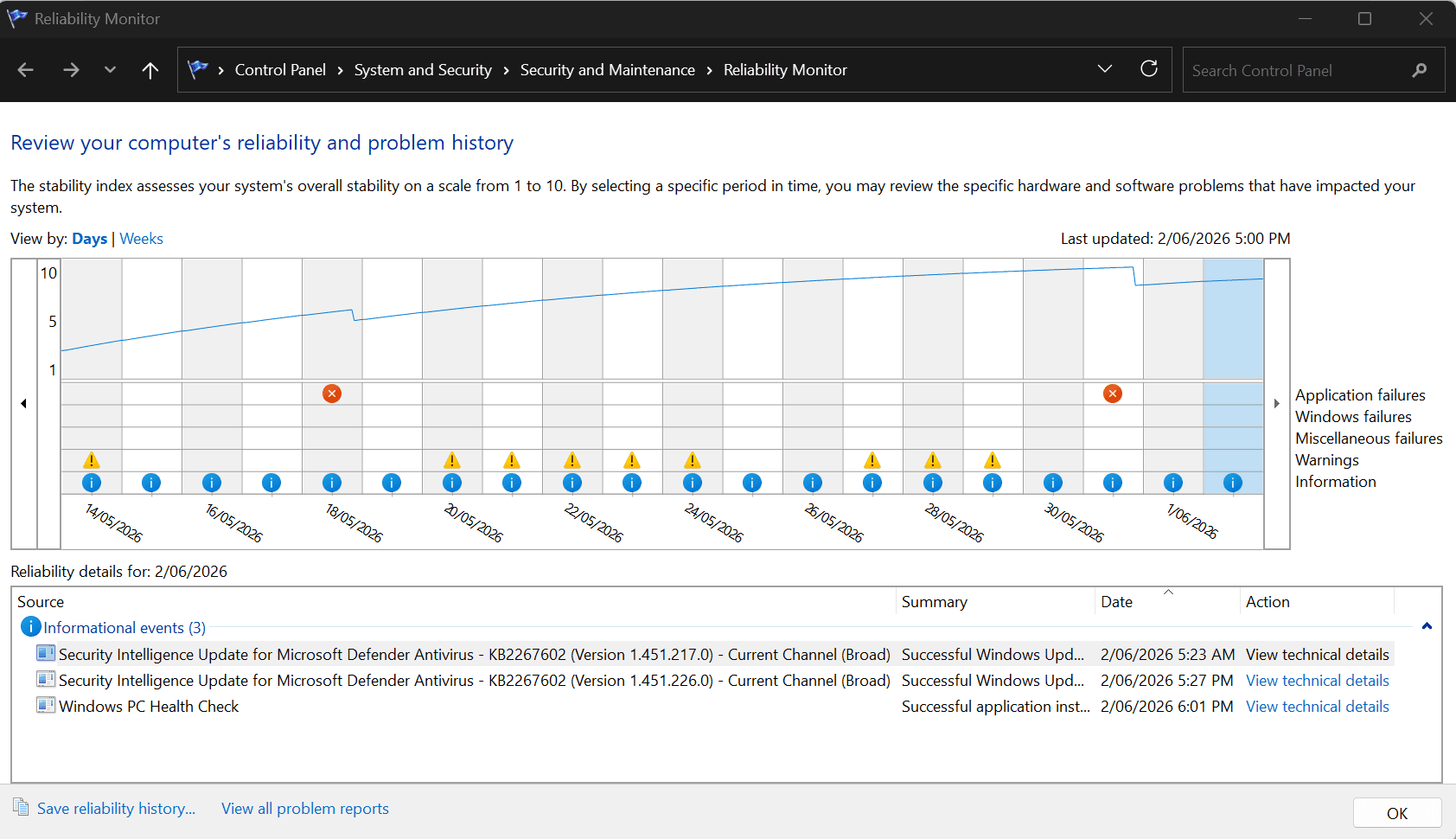
Task: Click the Windows PC Health Check row icon
Action: click(x=46, y=705)
